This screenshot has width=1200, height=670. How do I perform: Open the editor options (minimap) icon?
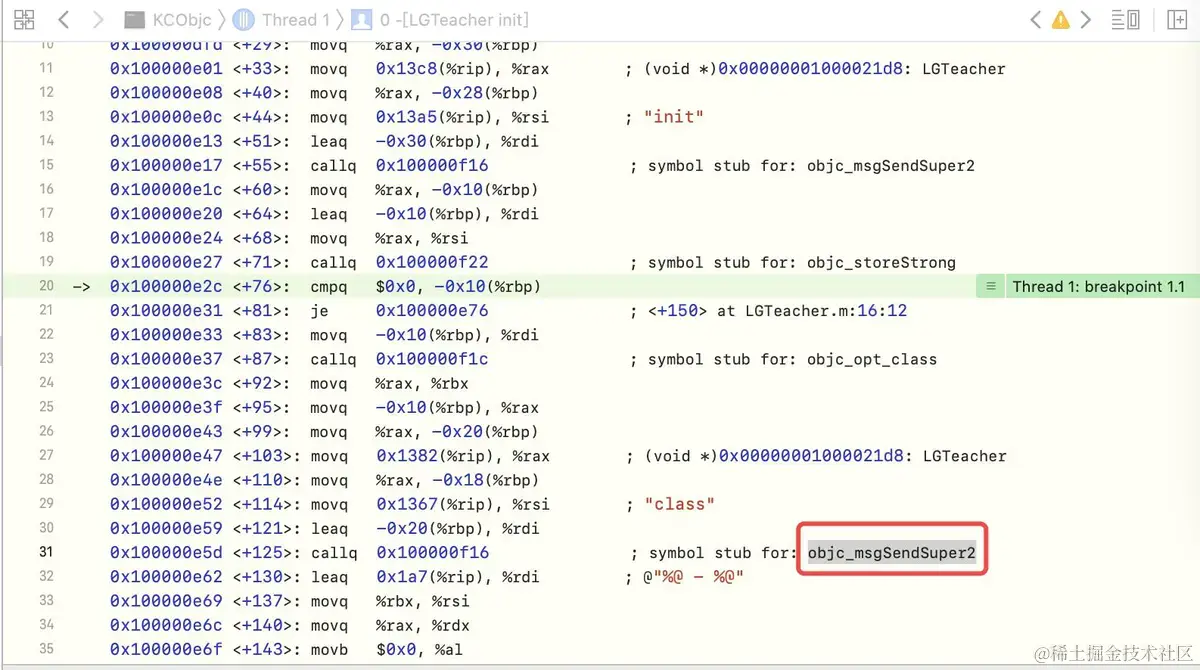pos(1126,19)
